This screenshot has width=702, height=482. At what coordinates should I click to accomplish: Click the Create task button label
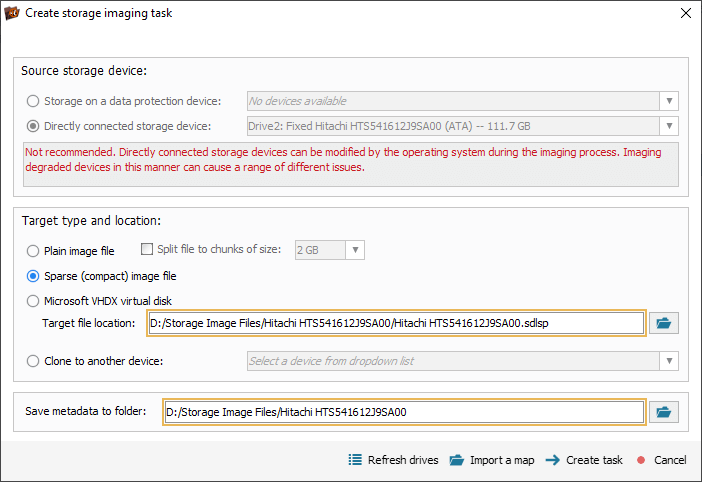tap(594, 460)
